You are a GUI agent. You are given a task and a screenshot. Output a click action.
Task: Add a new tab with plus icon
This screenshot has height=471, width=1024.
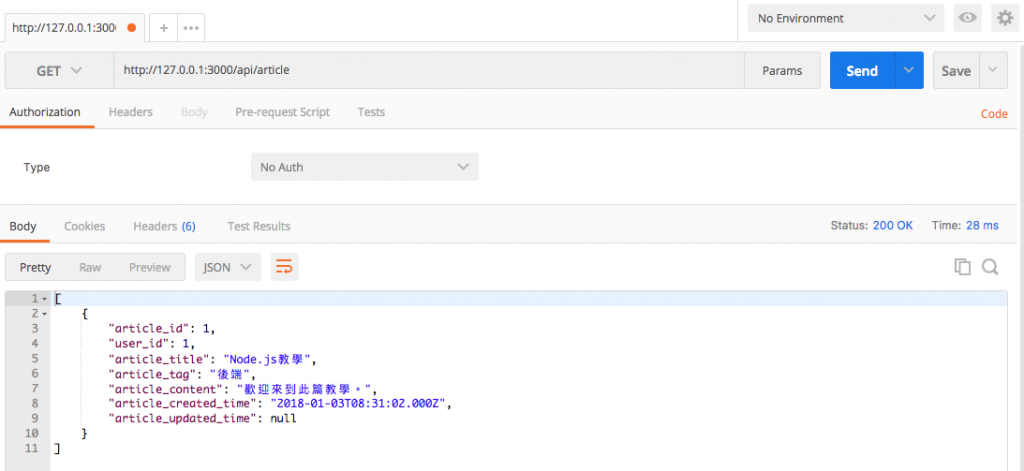(x=164, y=28)
